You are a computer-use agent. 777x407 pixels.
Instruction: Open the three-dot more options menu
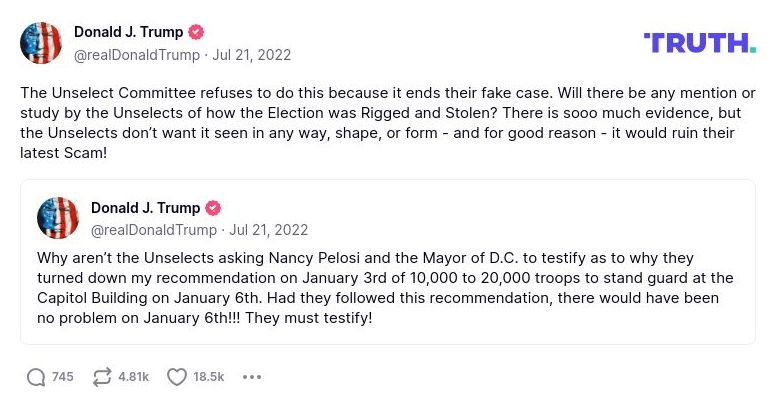click(x=252, y=377)
